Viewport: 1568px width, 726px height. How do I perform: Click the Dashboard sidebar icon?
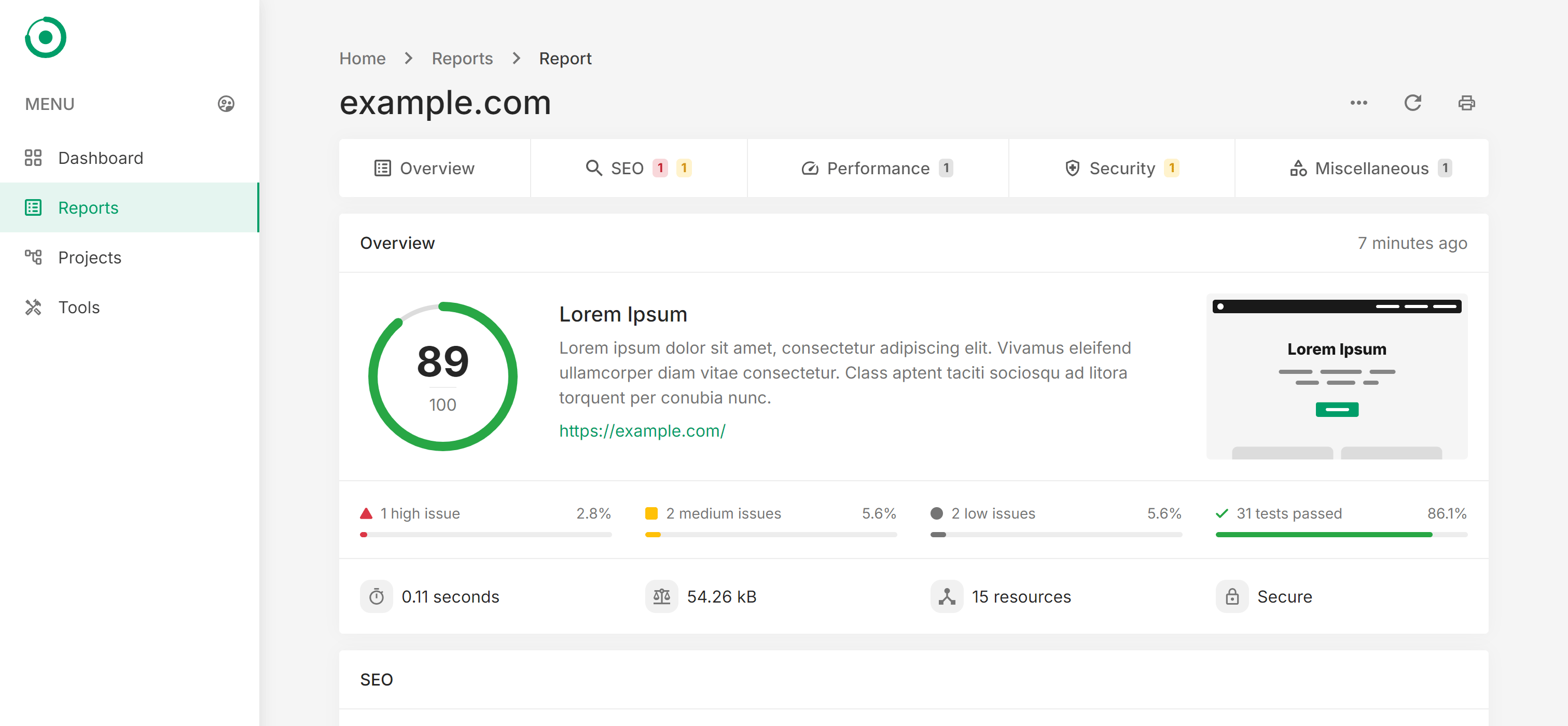pyautogui.click(x=33, y=157)
